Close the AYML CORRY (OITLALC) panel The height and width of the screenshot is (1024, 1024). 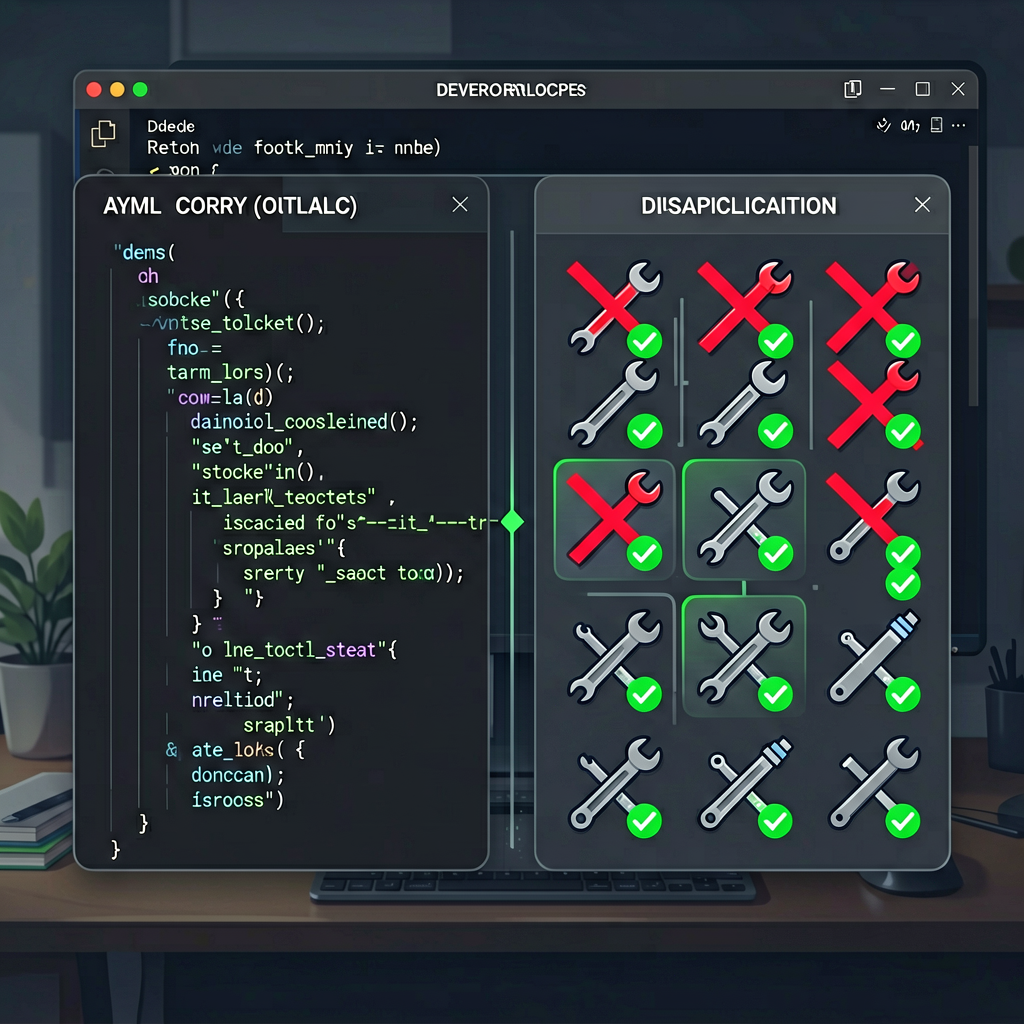(x=460, y=204)
